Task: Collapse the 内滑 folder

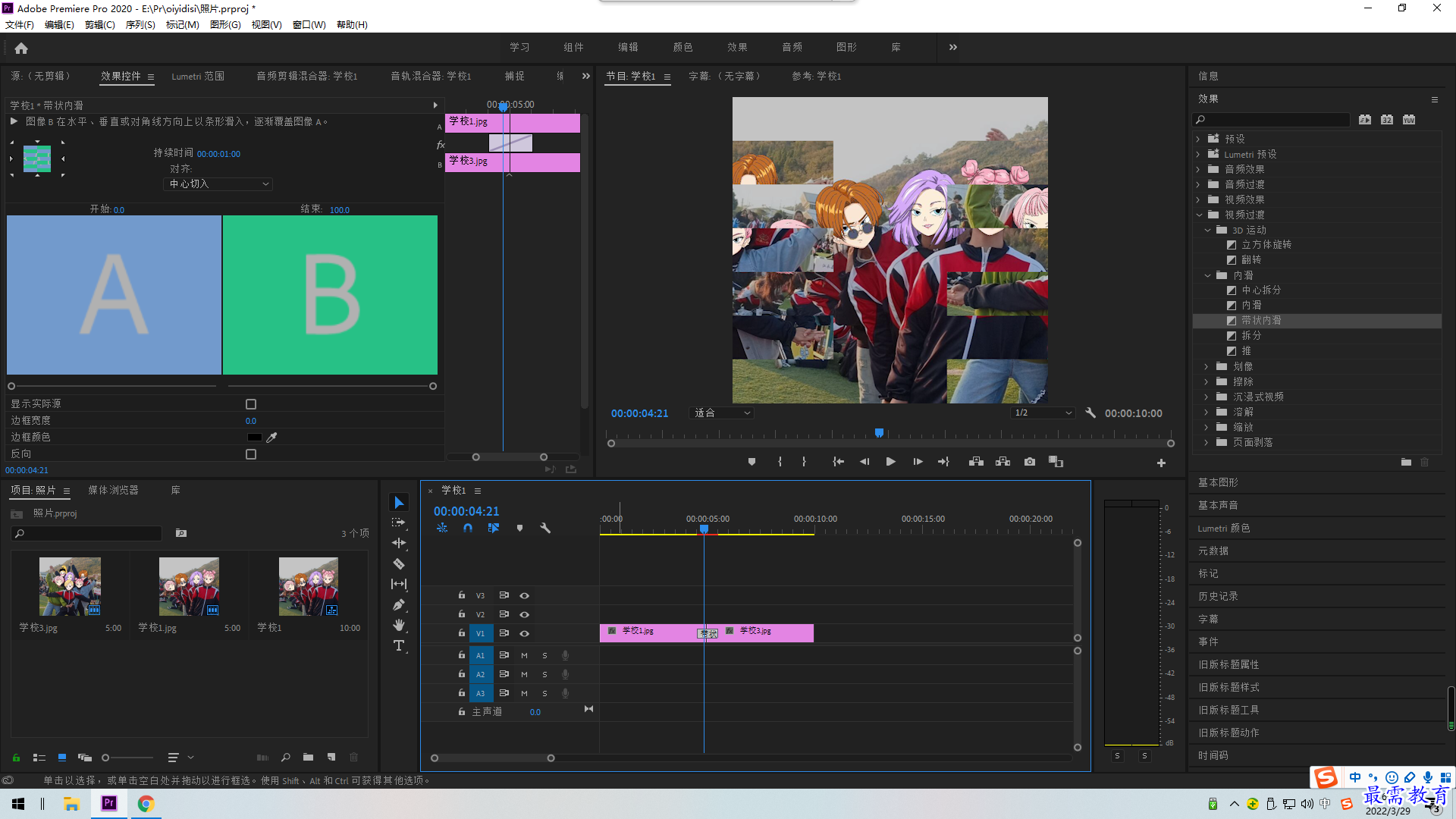Action: point(1207,275)
